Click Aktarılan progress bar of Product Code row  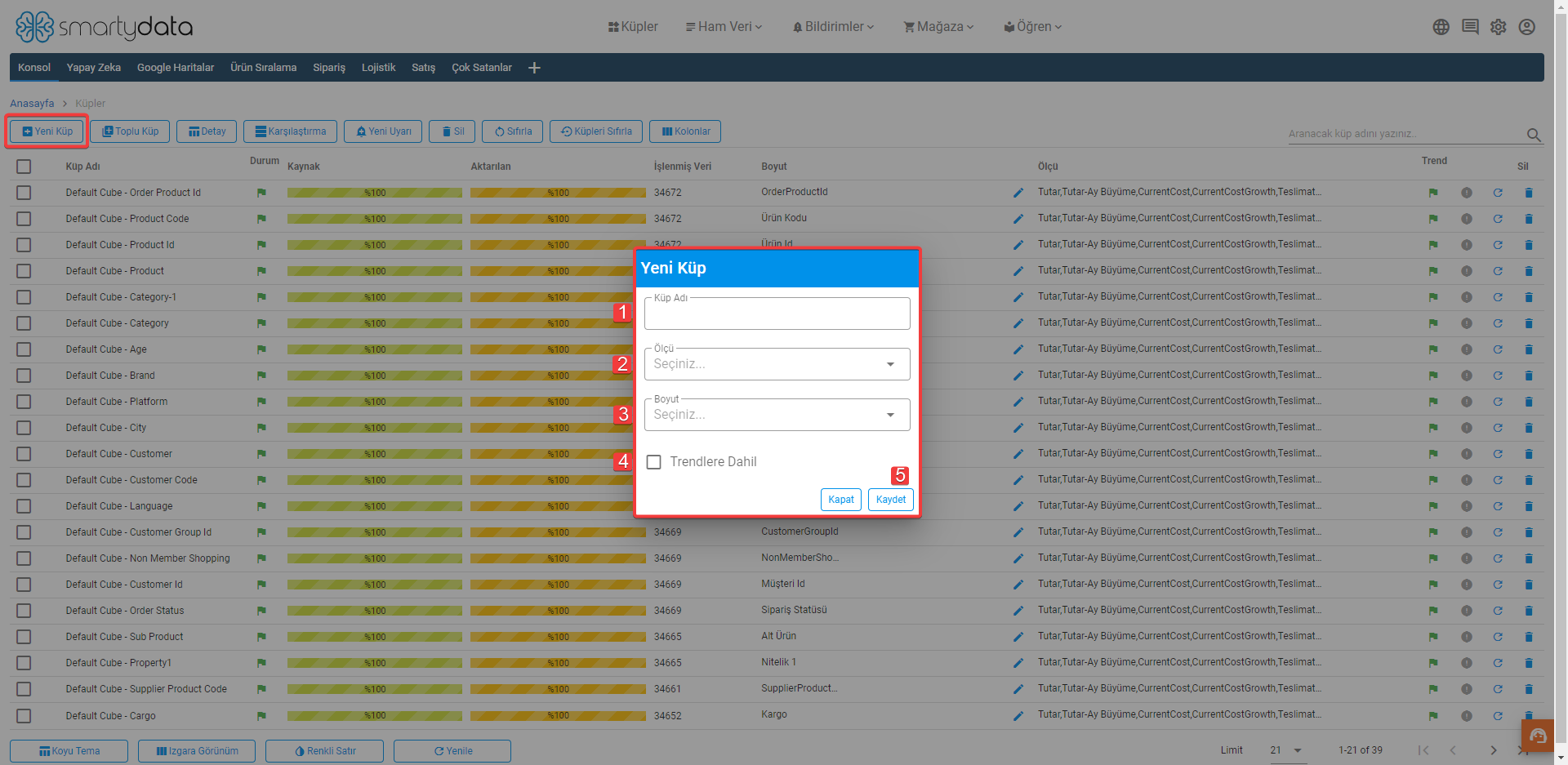(558, 219)
